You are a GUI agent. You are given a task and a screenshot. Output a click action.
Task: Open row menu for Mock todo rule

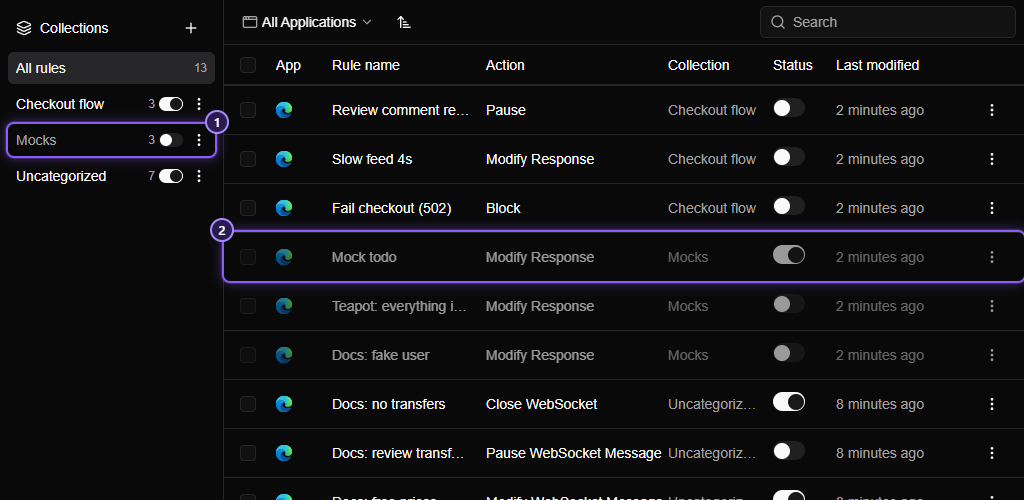[x=991, y=257]
